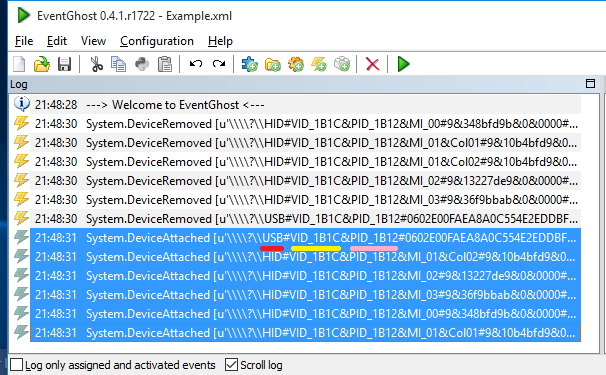Select DeviceAttached row with MI_02#9&13227de9
The image size is (606, 375).
(x=305, y=275)
